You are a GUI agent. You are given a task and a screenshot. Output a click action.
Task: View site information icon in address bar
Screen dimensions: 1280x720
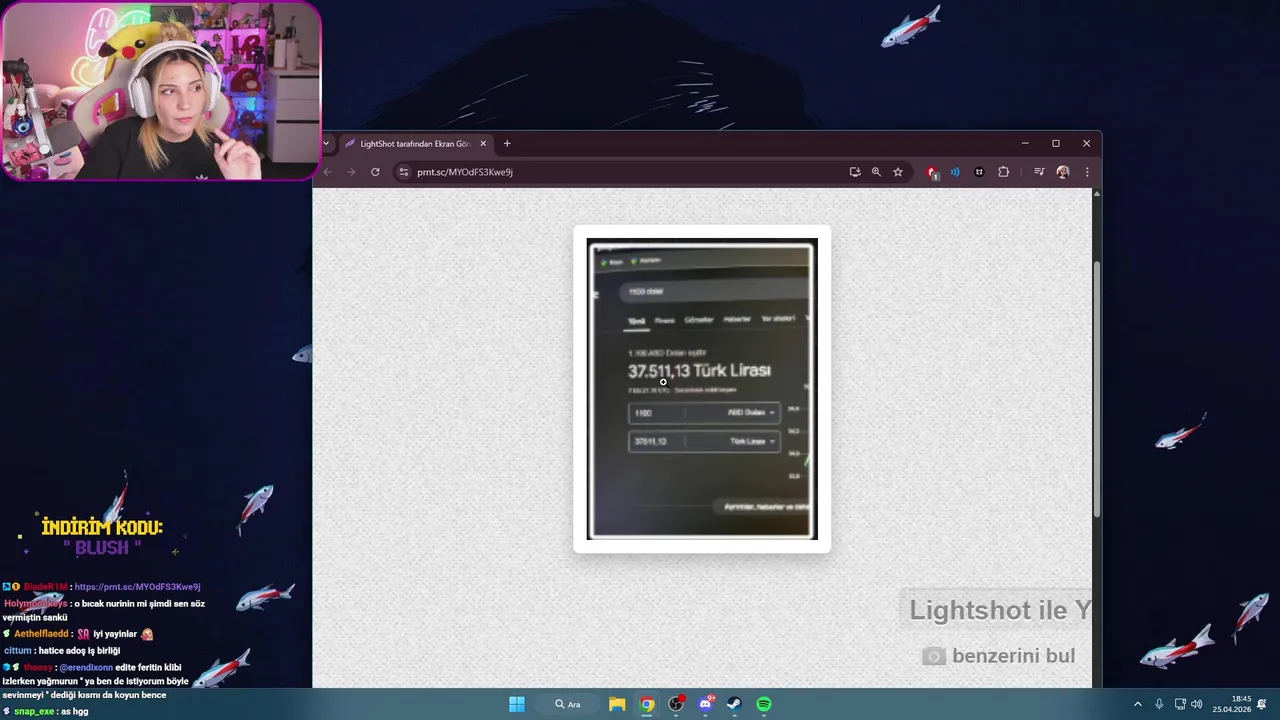pyautogui.click(x=404, y=172)
